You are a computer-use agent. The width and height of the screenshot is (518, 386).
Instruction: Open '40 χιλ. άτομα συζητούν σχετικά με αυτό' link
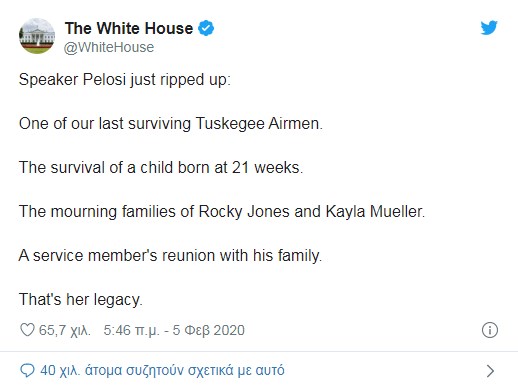(162, 370)
